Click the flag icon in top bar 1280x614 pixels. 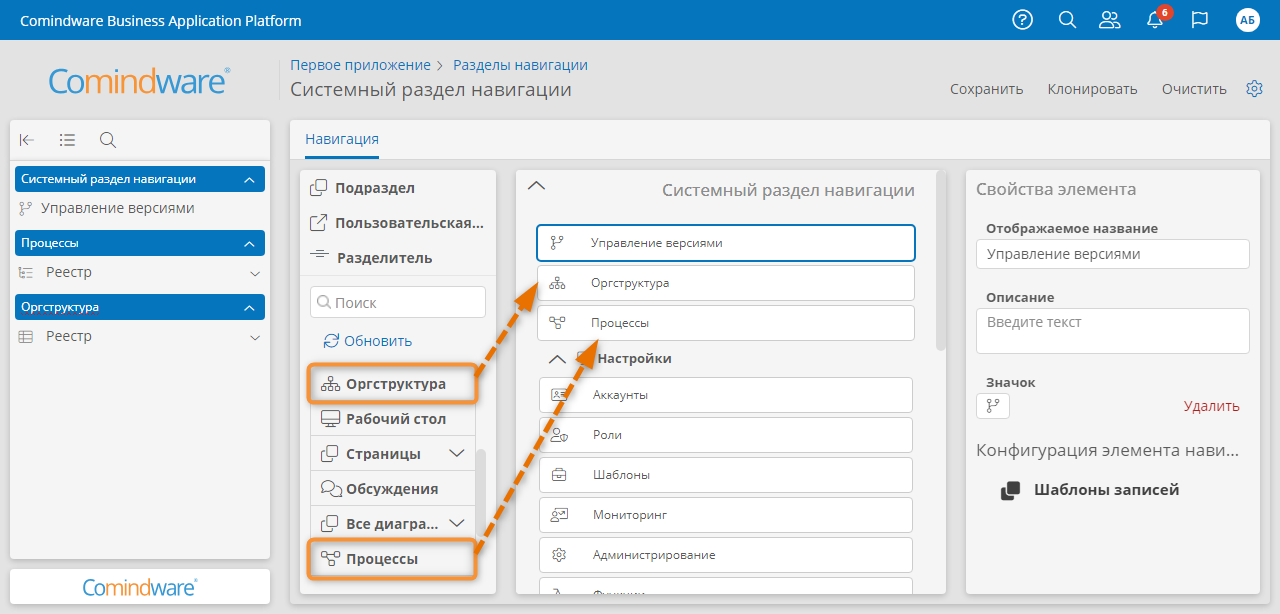pos(1200,20)
